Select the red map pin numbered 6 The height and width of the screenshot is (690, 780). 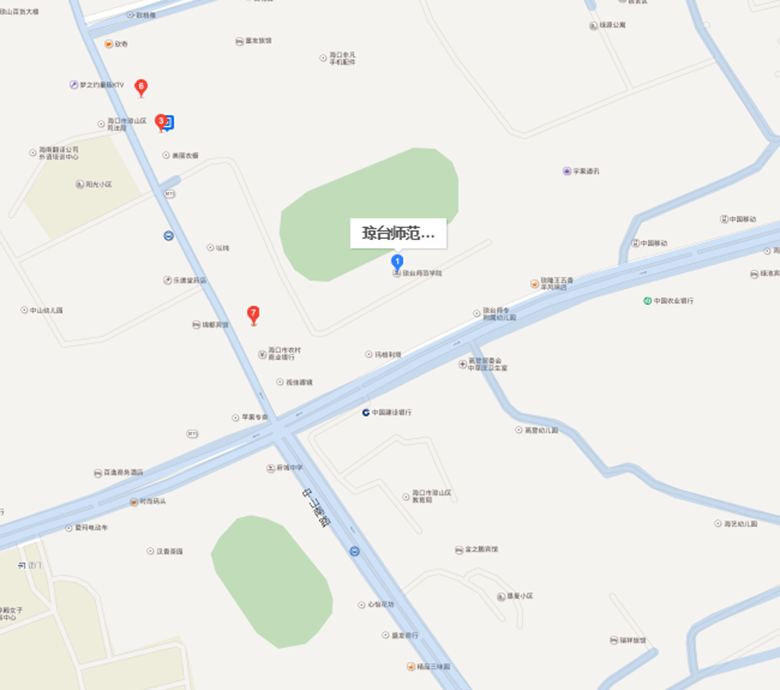click(x=141, y=88)
